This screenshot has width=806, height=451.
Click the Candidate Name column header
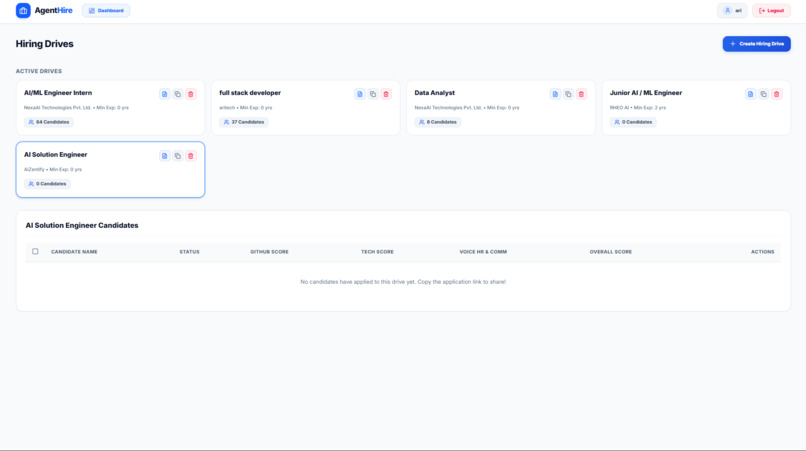click(74, 252)
